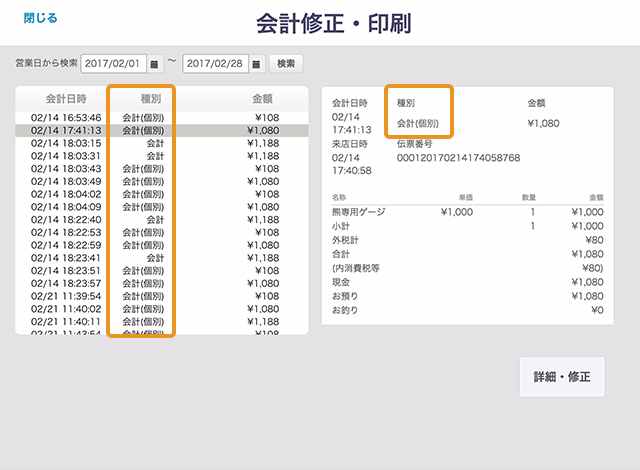Select the row 02/14 18:03:15
640x470 pixels.
(x=162, y=143)
